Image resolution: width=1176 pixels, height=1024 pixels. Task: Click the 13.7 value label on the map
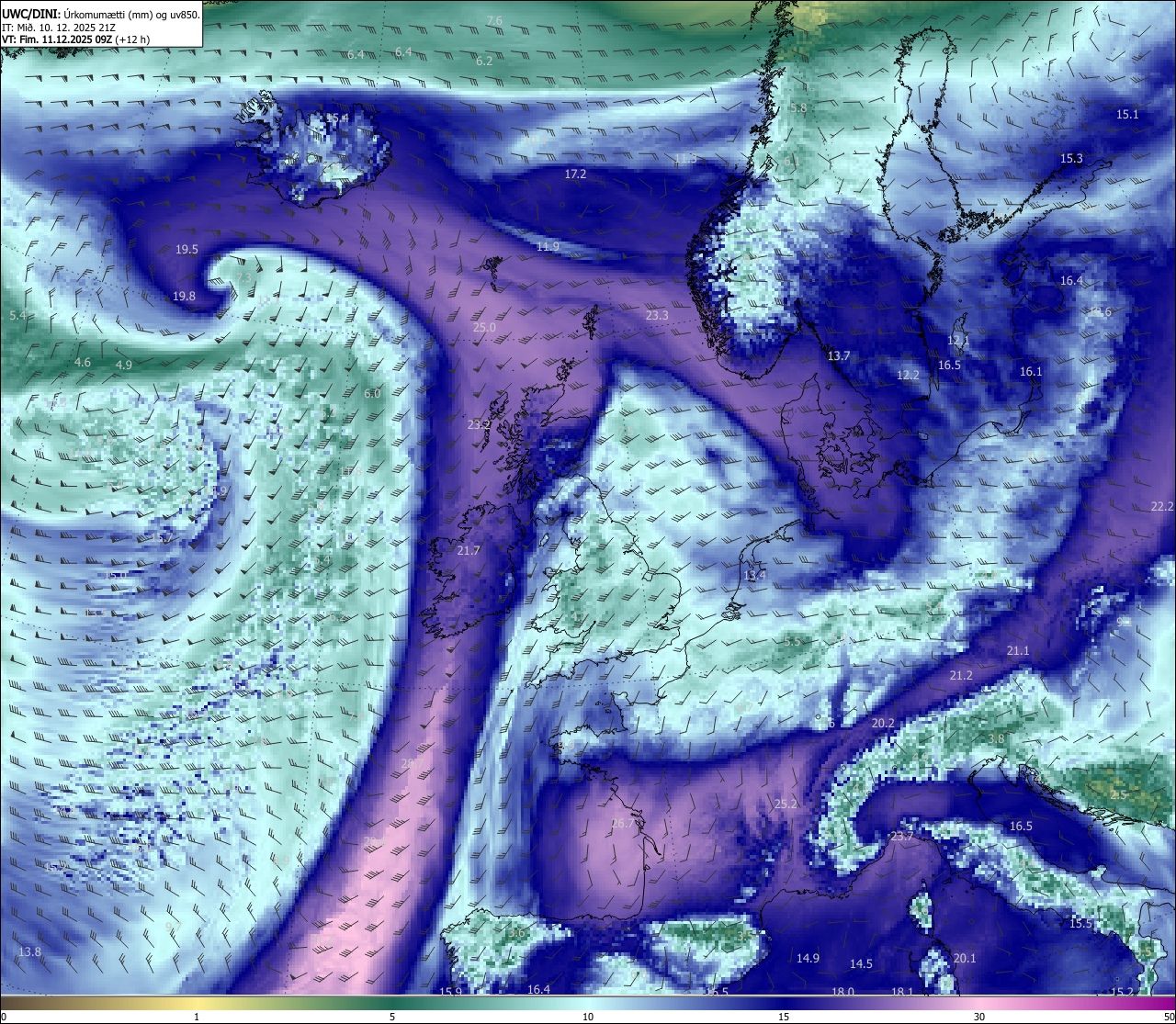pyautogui.click(x=839, y=356)
